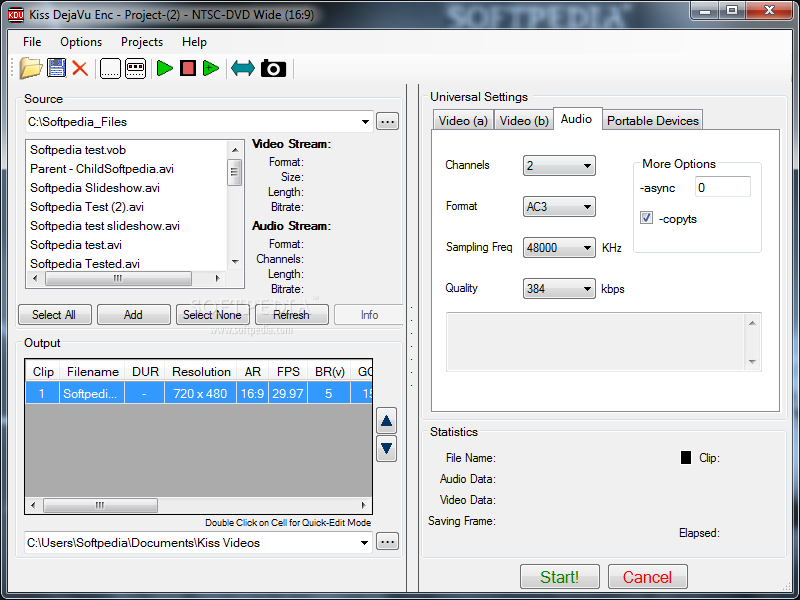
Task: Select Softpedia test slideshow.avi file
Action: (105, 226)
